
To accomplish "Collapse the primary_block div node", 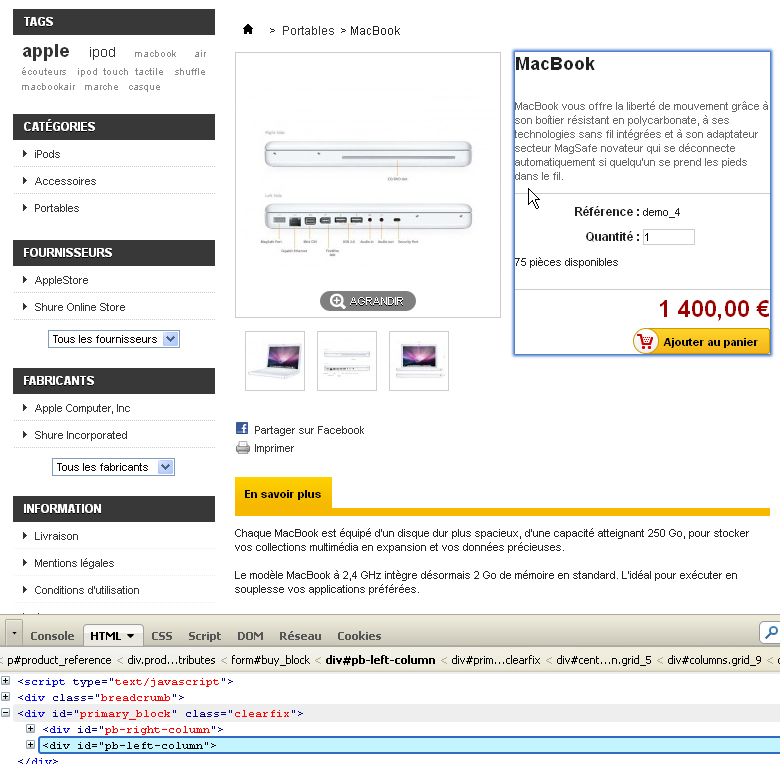I will point(5,712).
